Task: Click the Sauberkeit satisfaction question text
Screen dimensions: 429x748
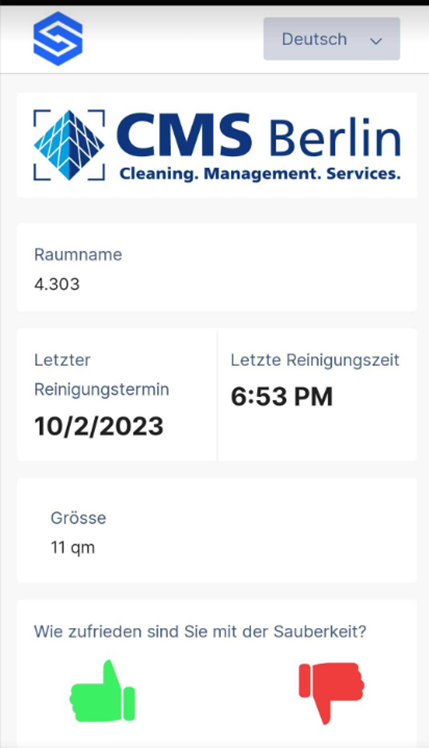Action: pos(200,632)
